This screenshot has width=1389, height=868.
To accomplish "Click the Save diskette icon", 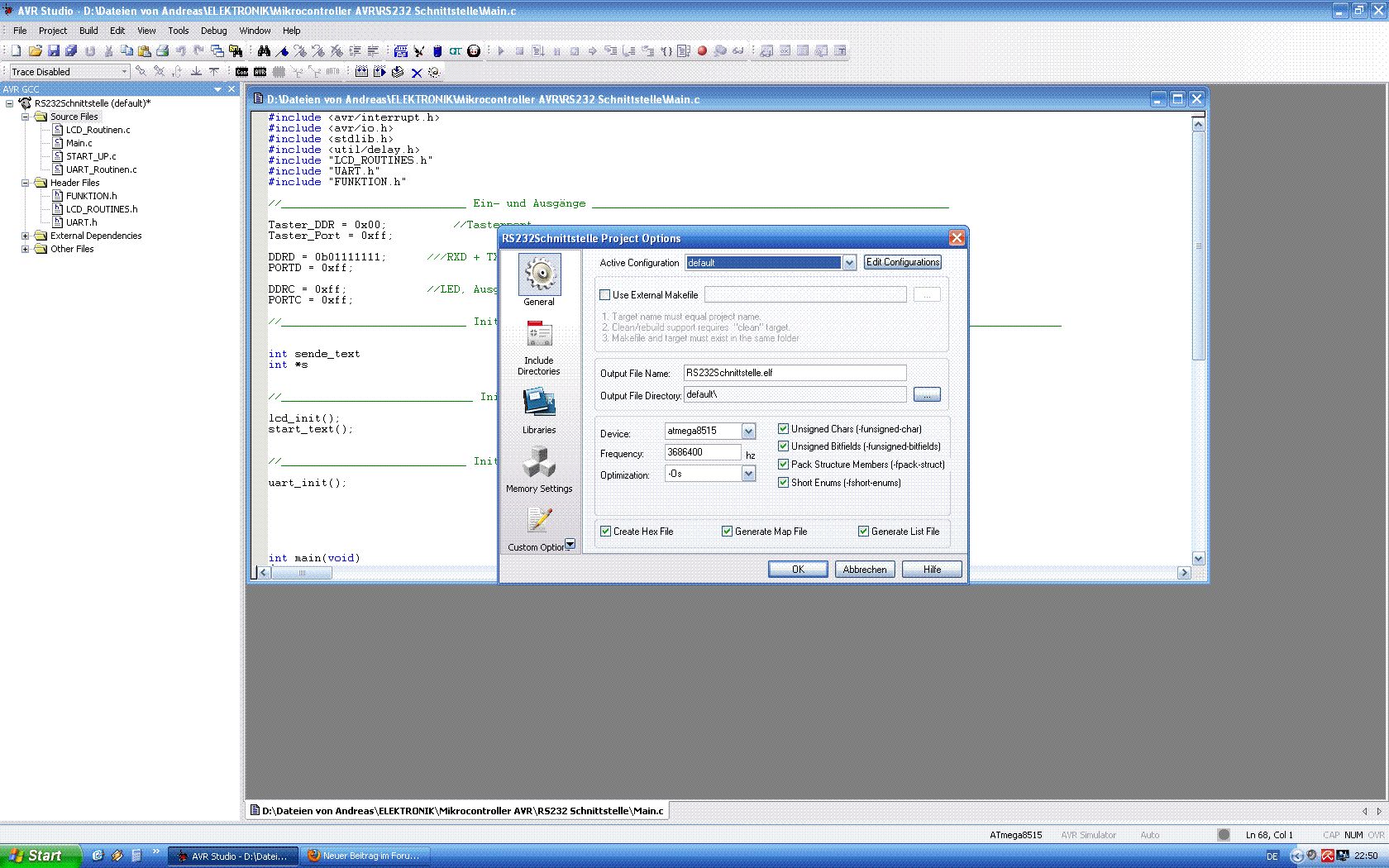I will coord(53,51).
